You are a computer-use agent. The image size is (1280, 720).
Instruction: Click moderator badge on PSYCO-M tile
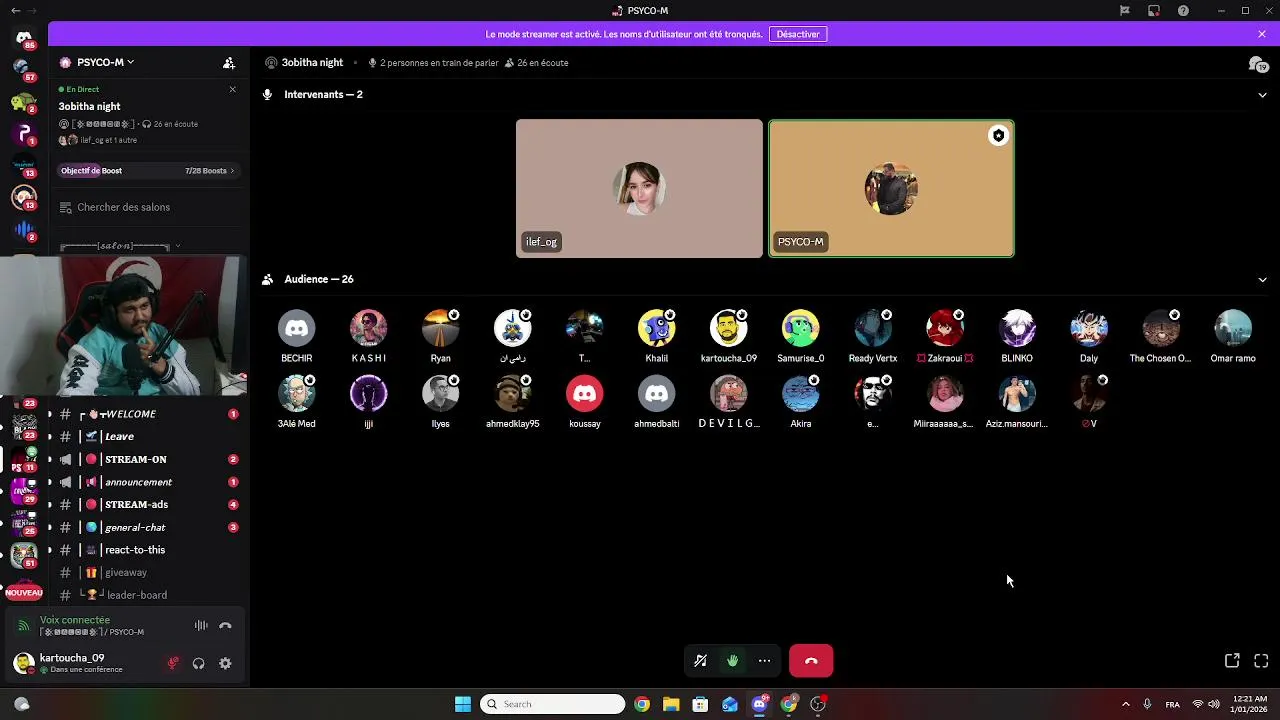pos(998,136)
